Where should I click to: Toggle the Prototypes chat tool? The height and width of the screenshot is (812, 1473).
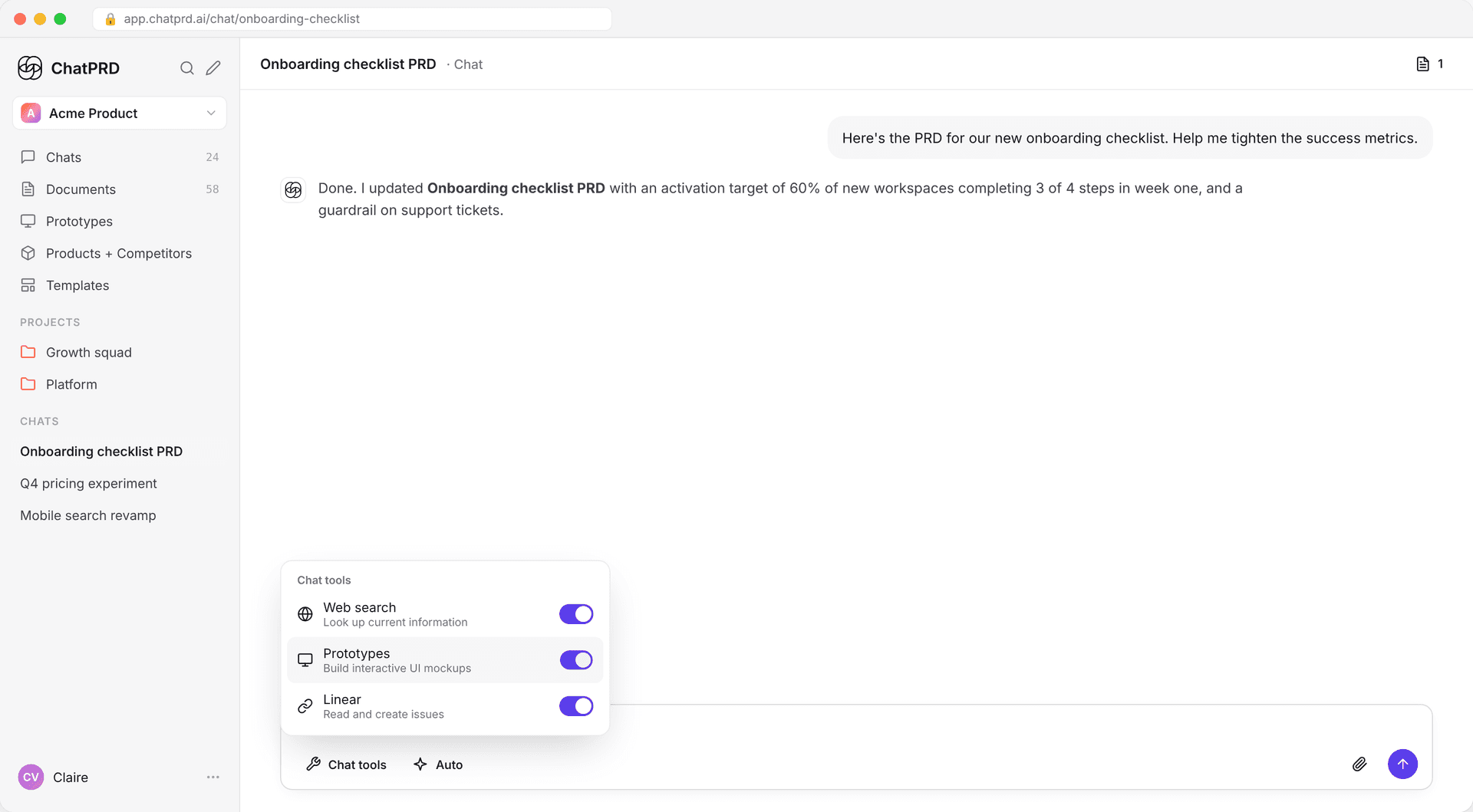[x=576, y=660]
